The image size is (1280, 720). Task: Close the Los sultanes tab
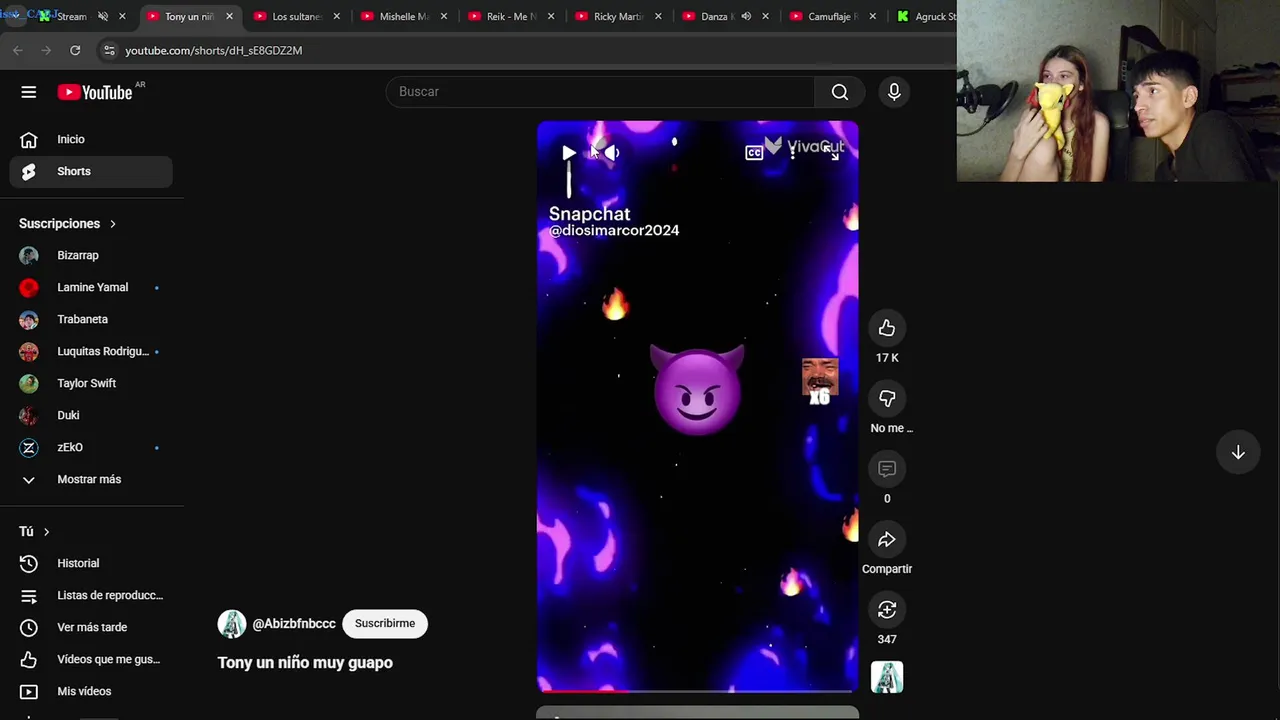pos(336,16)
